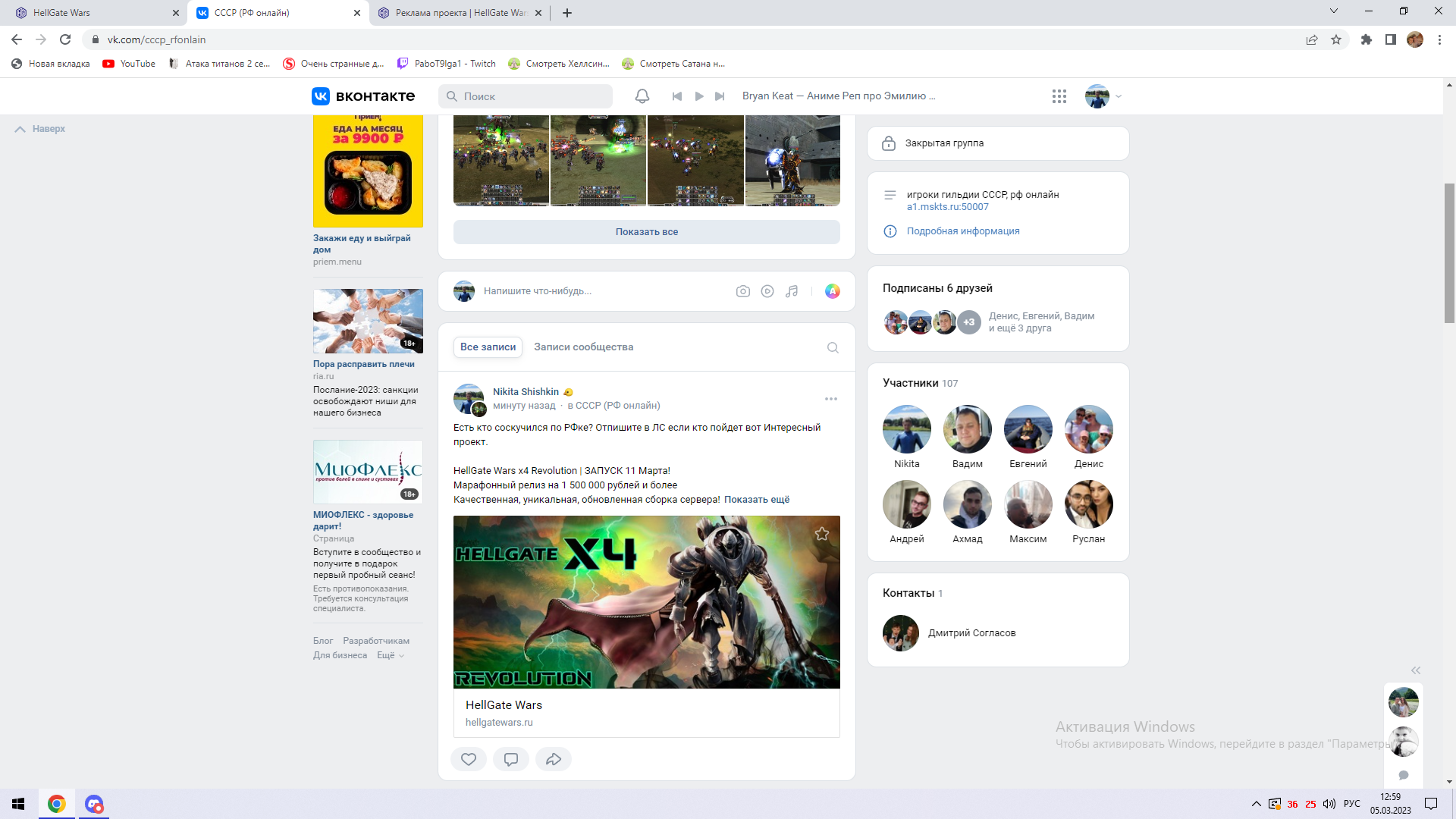Switch to 'Записи сообщества' tab
Viewport: 1456px width, 819px height.
pyautogui.click(x=583, y=347)
